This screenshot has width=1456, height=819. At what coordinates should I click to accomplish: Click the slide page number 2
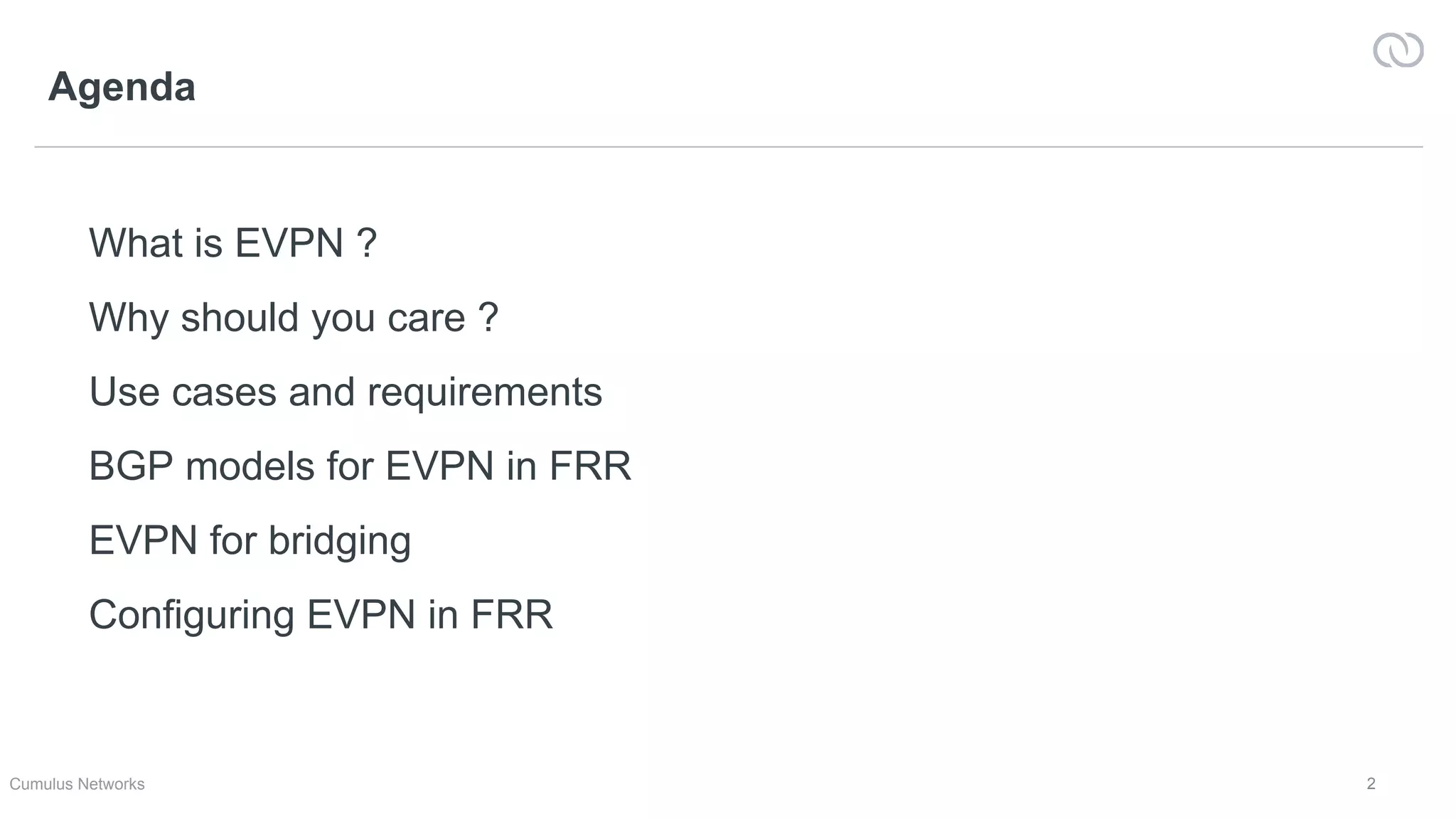(1371, 783)
